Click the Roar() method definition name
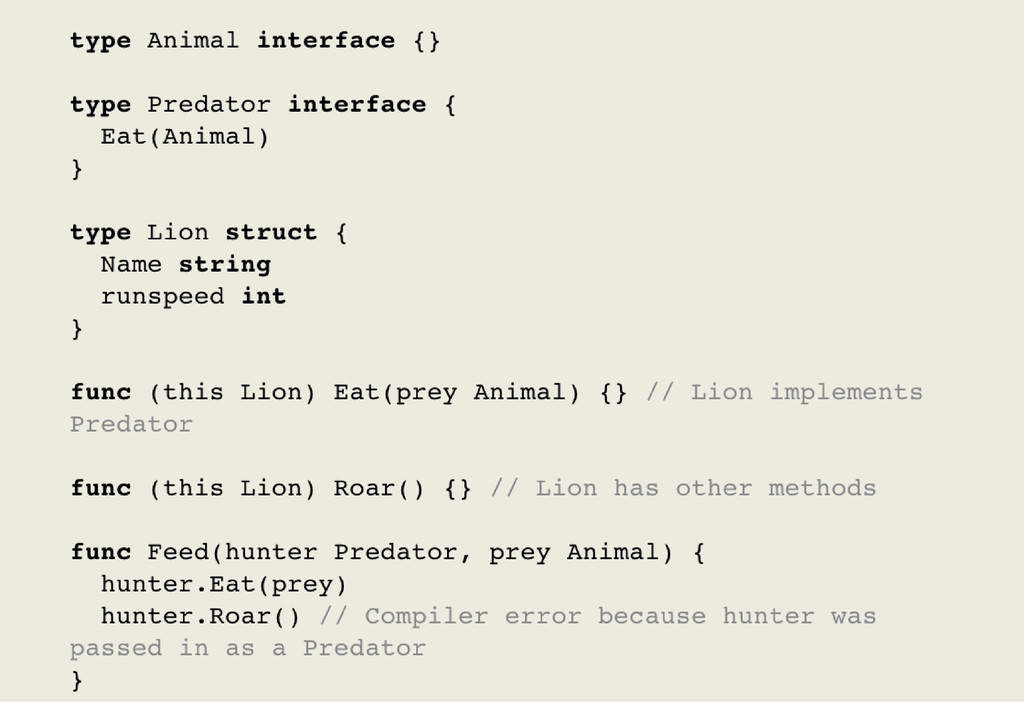The height and width of the screenshot is (702, 1024). [x=379, y=489]
